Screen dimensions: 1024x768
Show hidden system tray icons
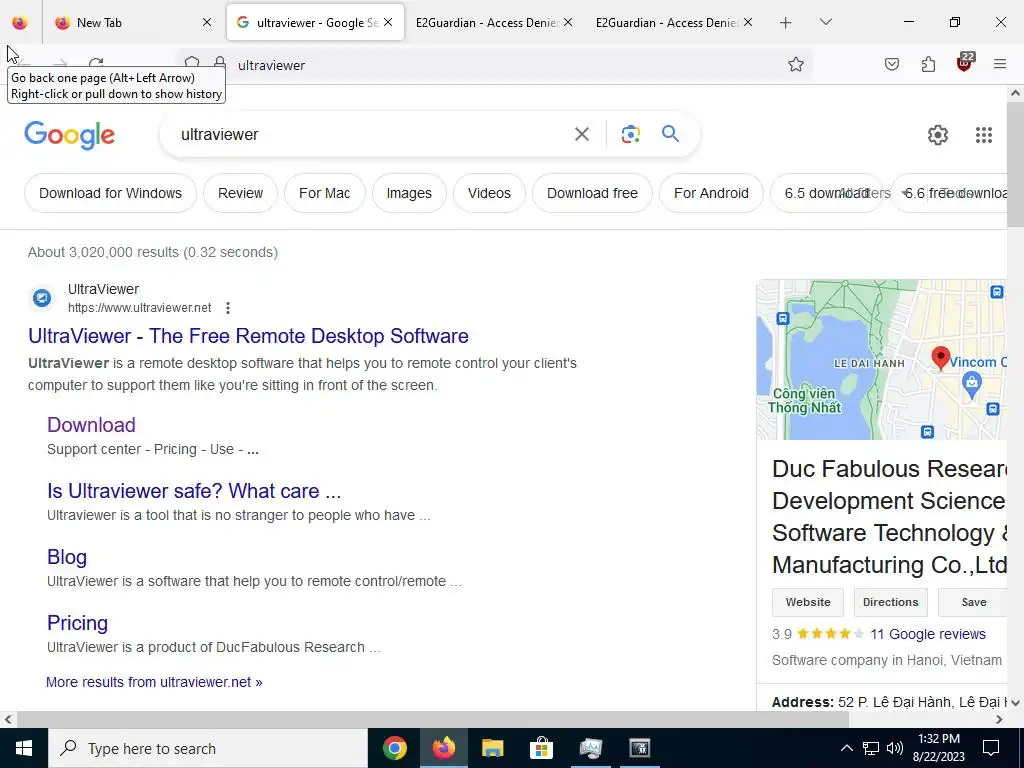[846, 748]
